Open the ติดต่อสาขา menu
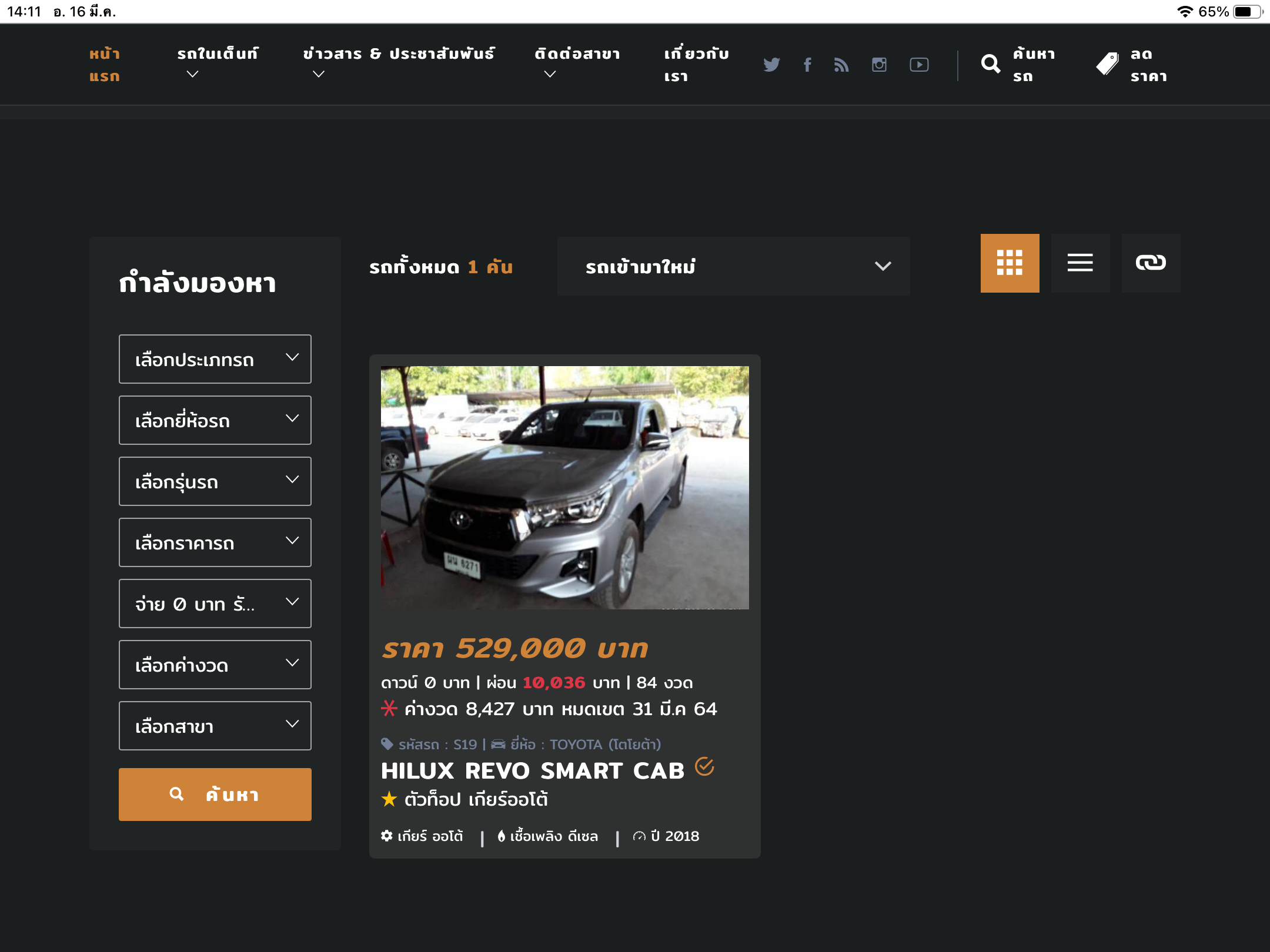The image size is (1270, 952). (577, 55)
